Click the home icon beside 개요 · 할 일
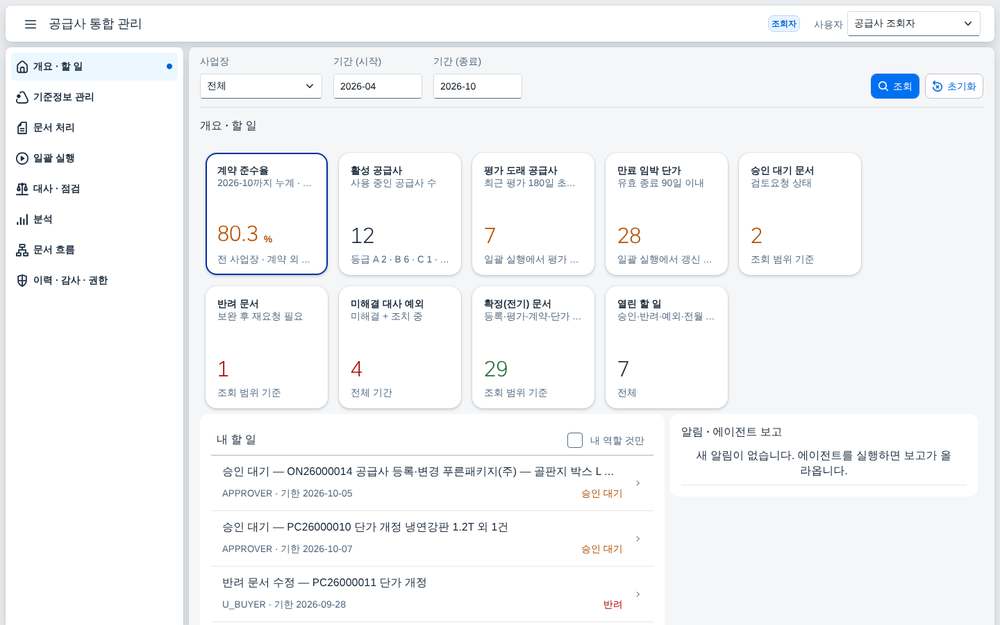Viewport: 1000px width, 625px height. (22, 66)
